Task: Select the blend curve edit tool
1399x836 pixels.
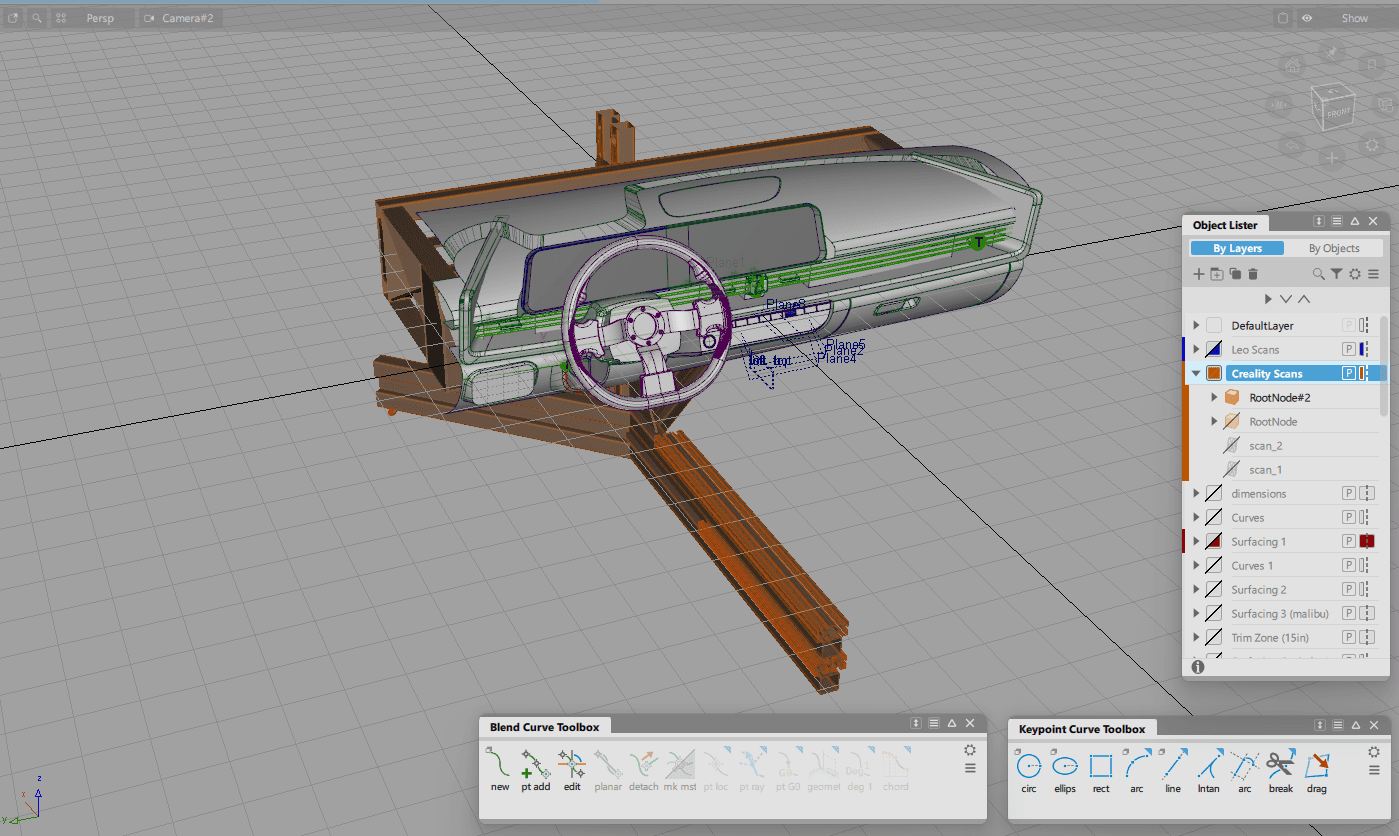Action: click(x=571, y=767)
